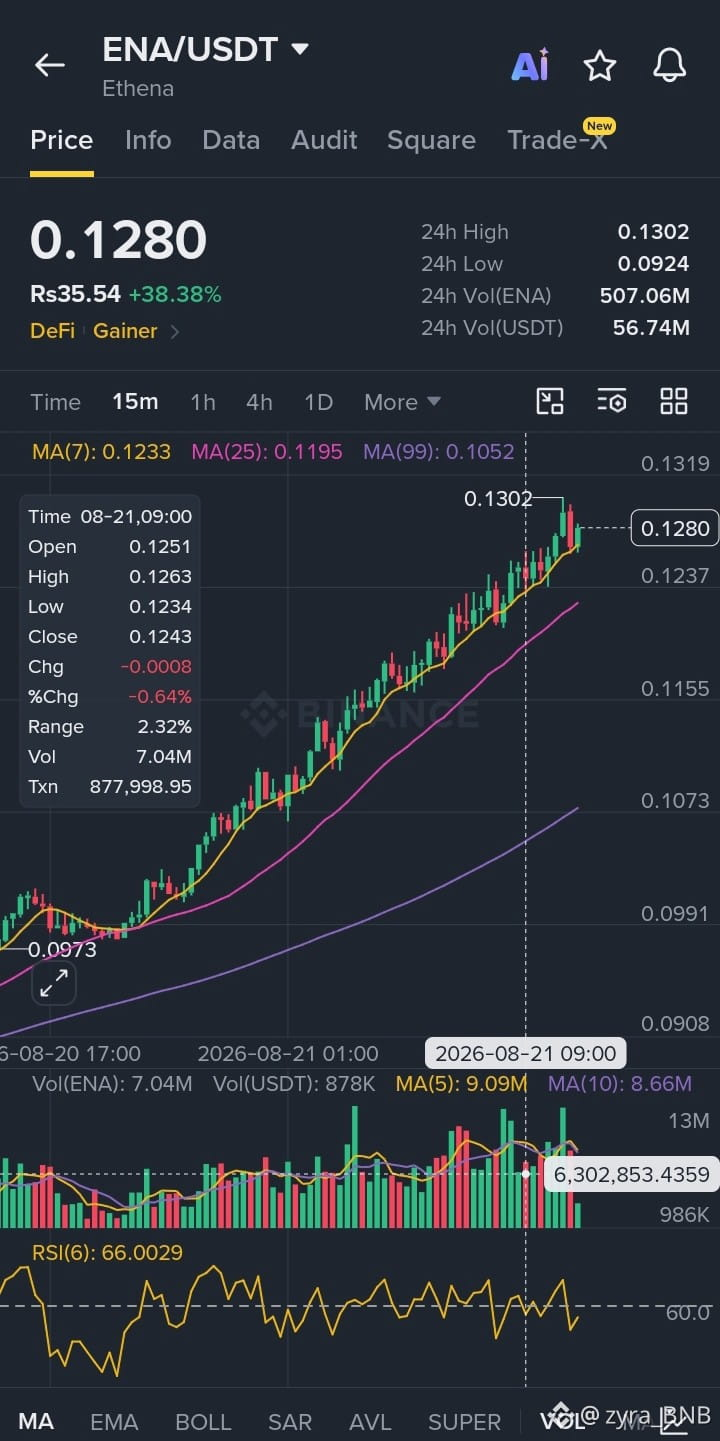The width and height of the screenshot is (720, 1441).
Task: Select the 15m interval
Action: (135, 402)
